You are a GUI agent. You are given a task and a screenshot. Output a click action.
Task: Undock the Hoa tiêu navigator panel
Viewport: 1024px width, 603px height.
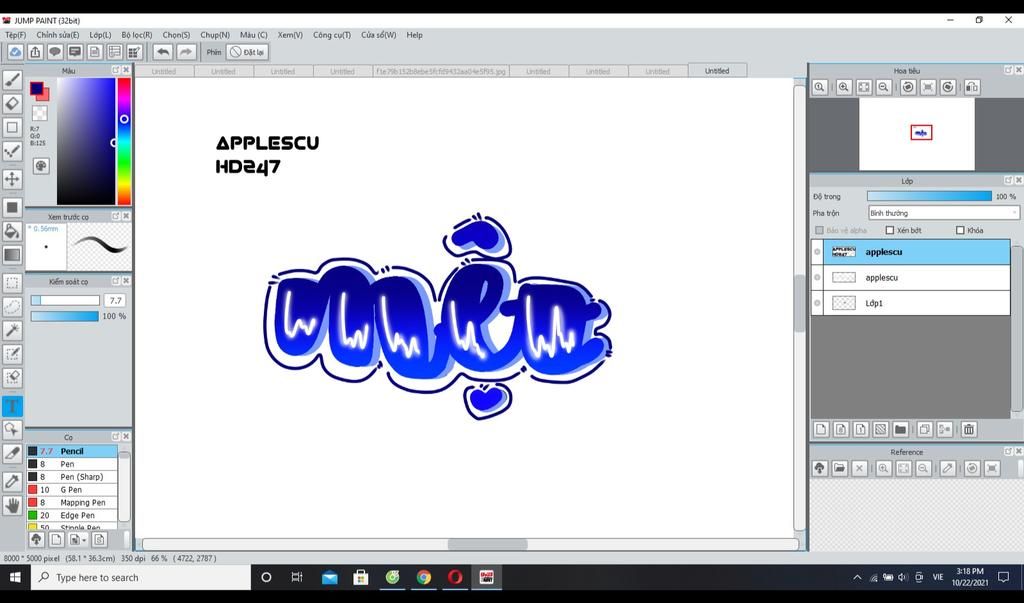pyautogui.click(x=1008, y=70)
